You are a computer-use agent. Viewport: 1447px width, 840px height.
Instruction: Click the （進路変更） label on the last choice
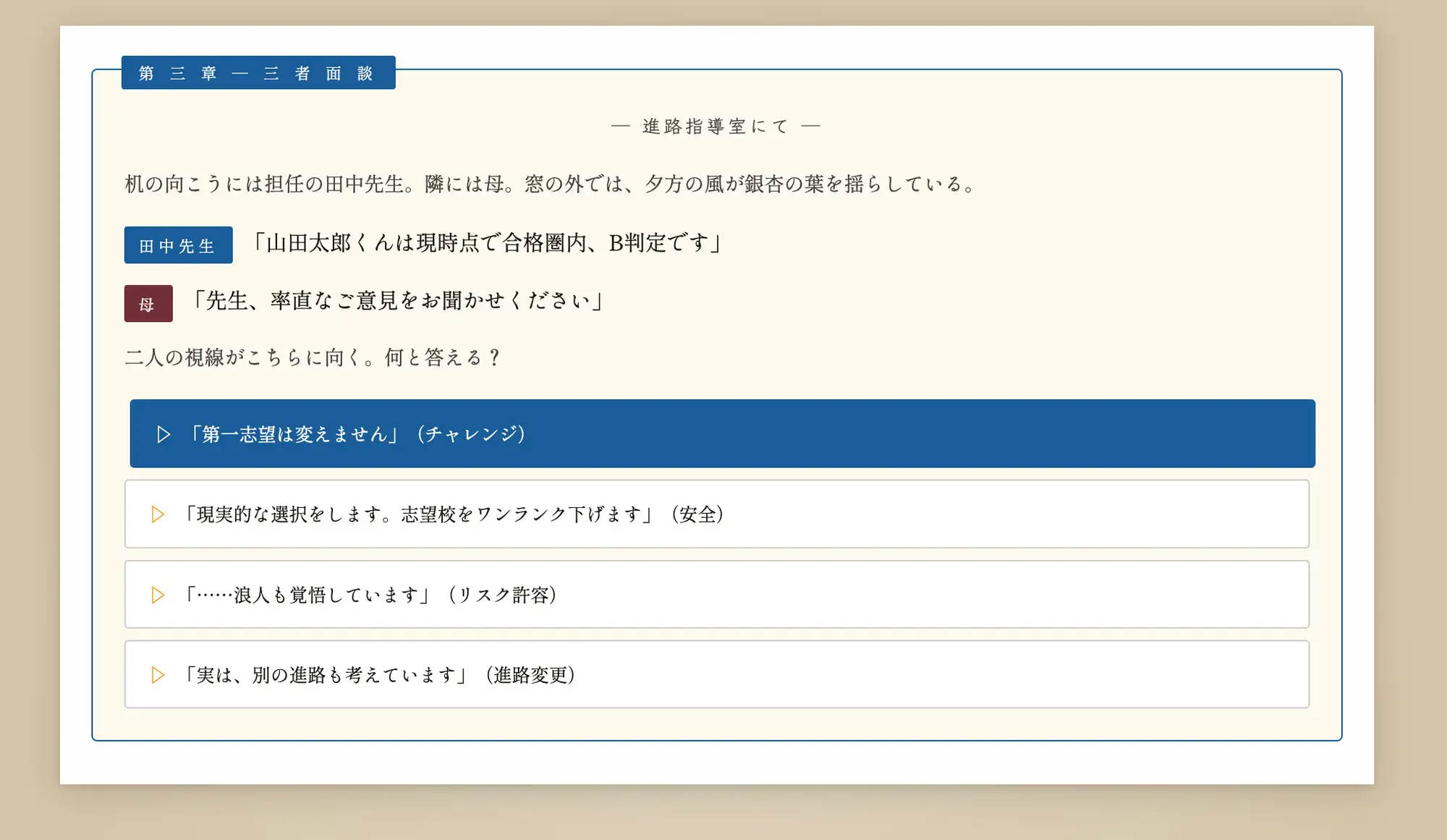pos(528,675)
